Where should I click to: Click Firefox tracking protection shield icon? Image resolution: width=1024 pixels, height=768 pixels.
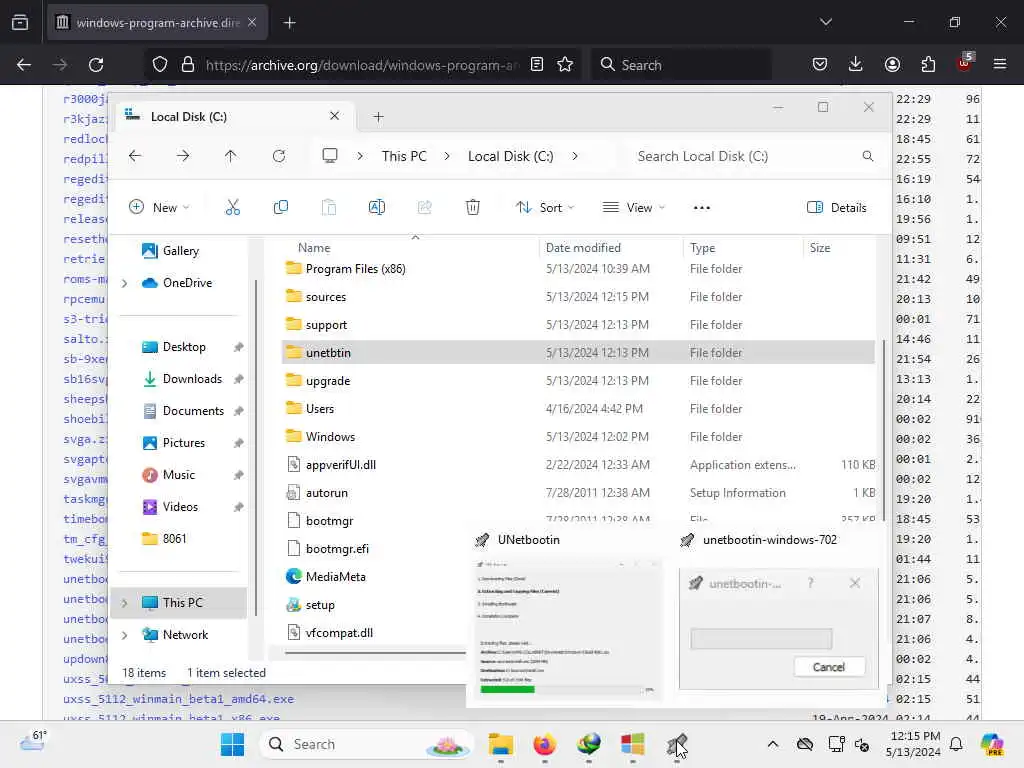160,65
